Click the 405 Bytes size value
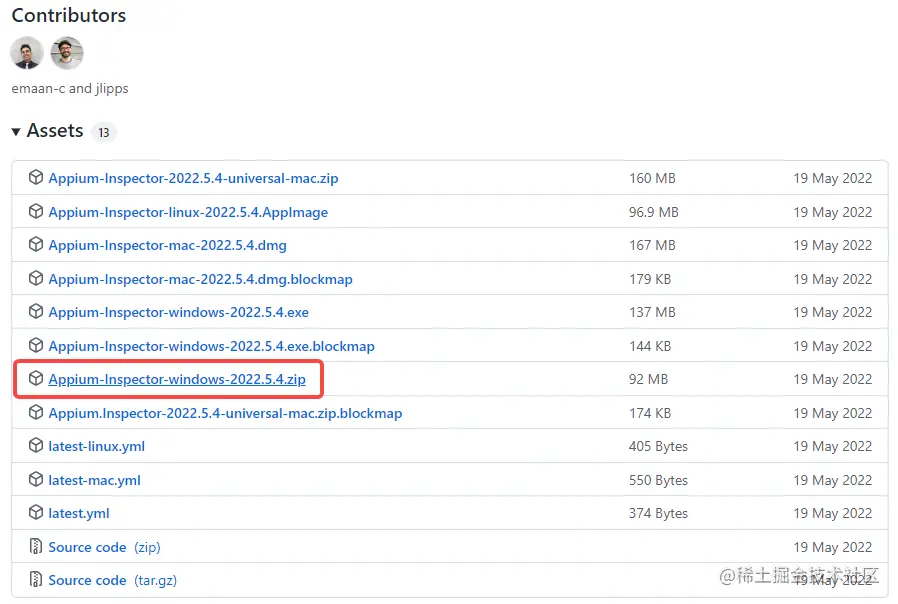Screen dimensions: 898x604 pyautogui.click(x=658, y=446)
